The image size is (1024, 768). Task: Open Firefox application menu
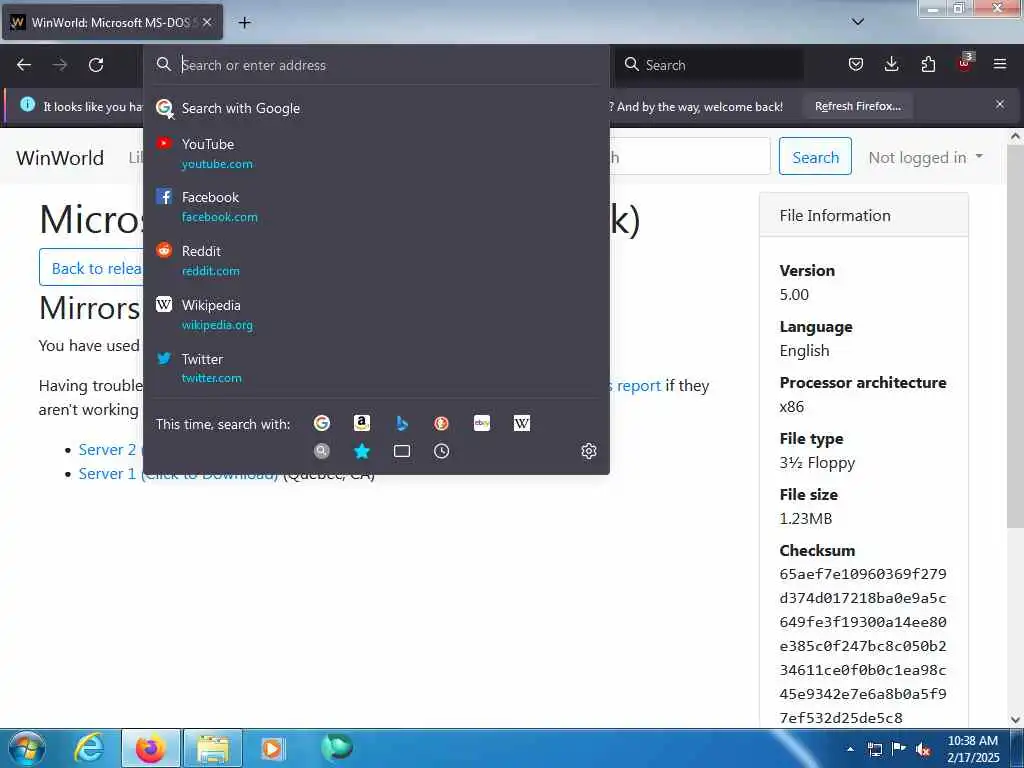pyautogui.click(x=1000, y=64)
